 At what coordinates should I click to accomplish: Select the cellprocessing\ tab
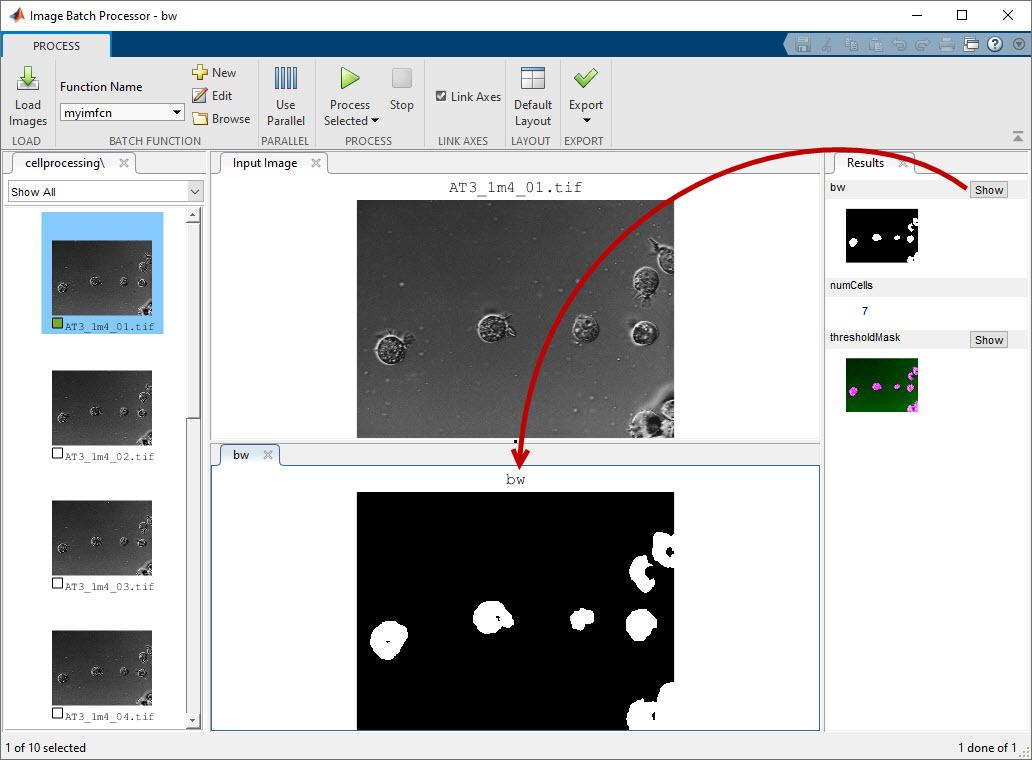point(64,163)
